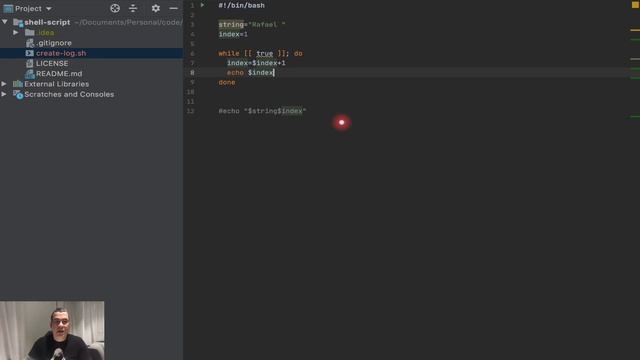This screenshot has width=640, height=360.
Task: Click the External Libraries icon
Action: (18, 84)
